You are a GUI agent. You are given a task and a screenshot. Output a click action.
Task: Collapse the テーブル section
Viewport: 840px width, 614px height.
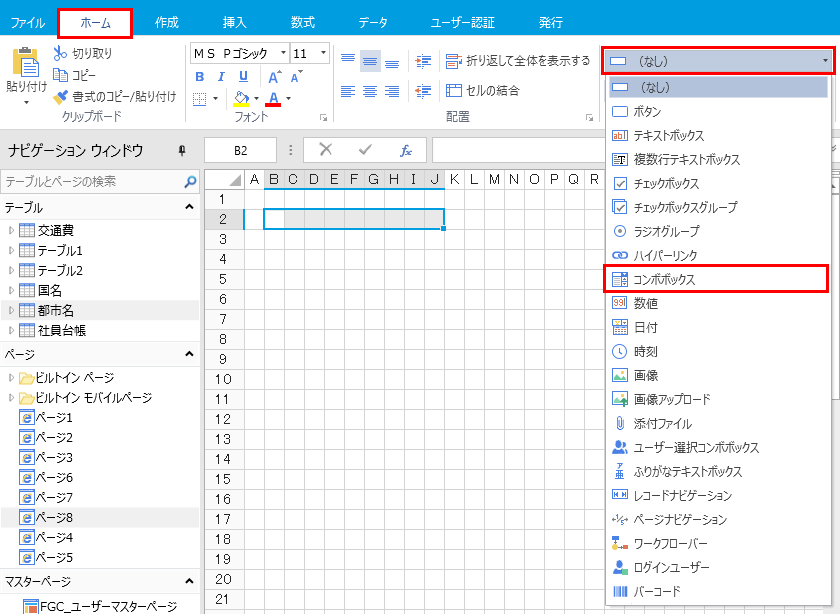[189, 207]
